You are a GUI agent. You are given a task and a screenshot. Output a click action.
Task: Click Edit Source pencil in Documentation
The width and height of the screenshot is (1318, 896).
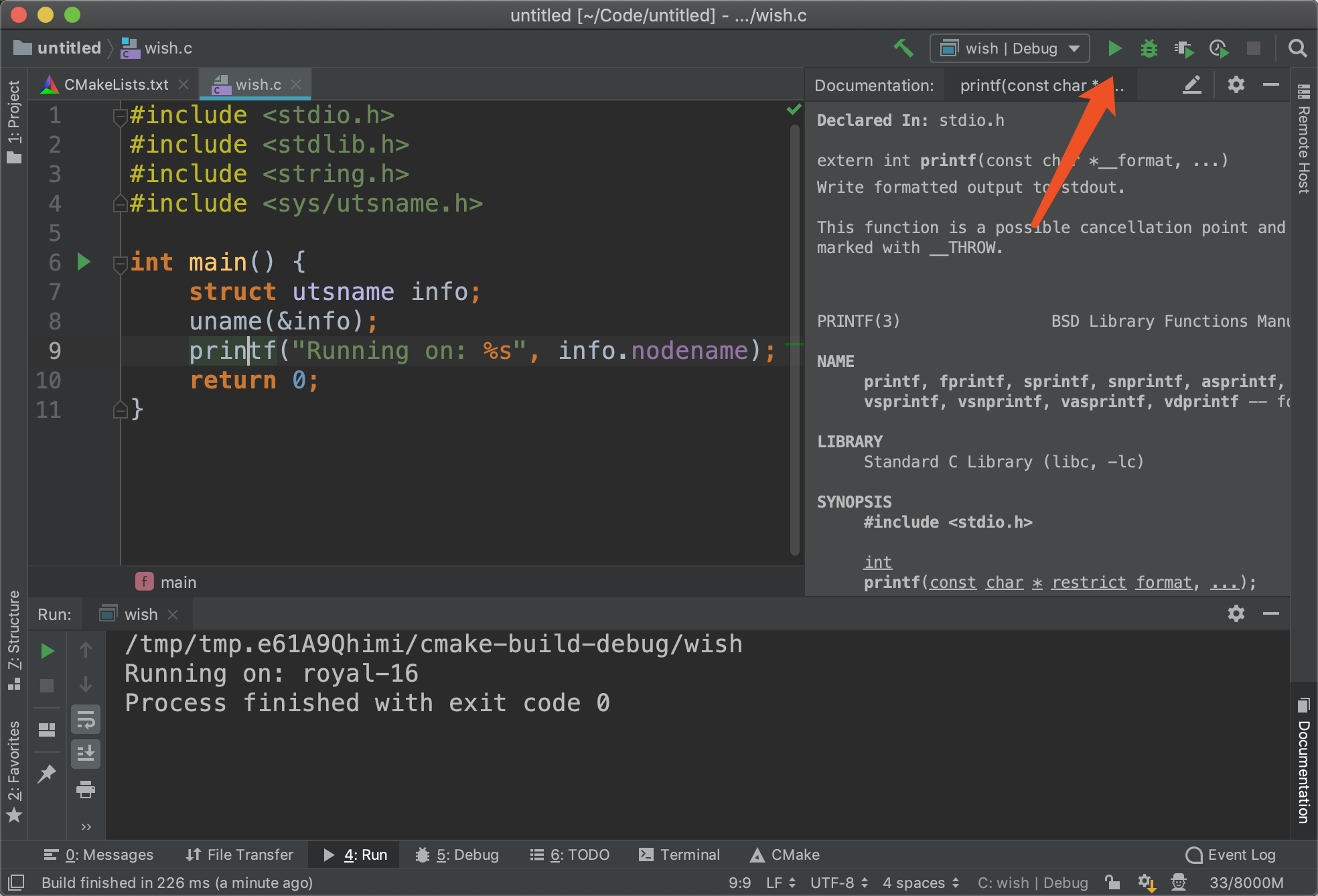[1192, 85]
